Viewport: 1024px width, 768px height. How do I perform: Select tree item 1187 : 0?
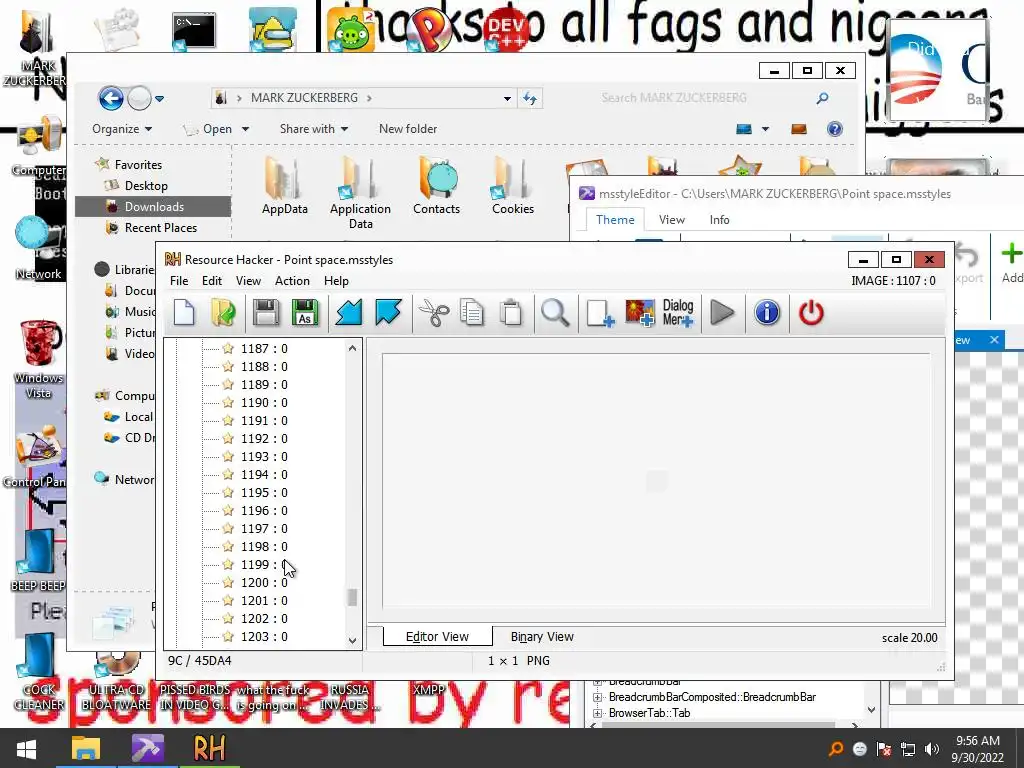(264, 349)
